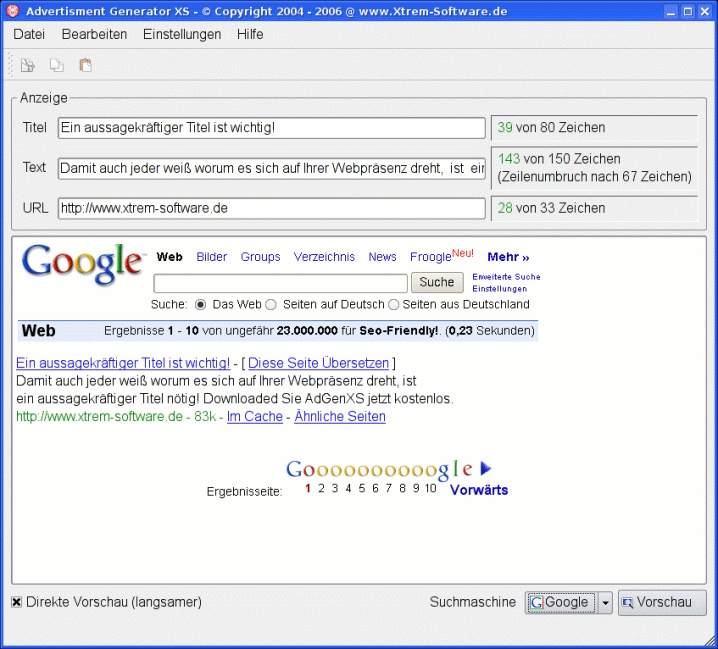Click the toolbar drag handle grip
This screenshot has width=718, height=649.
(11, 66)
